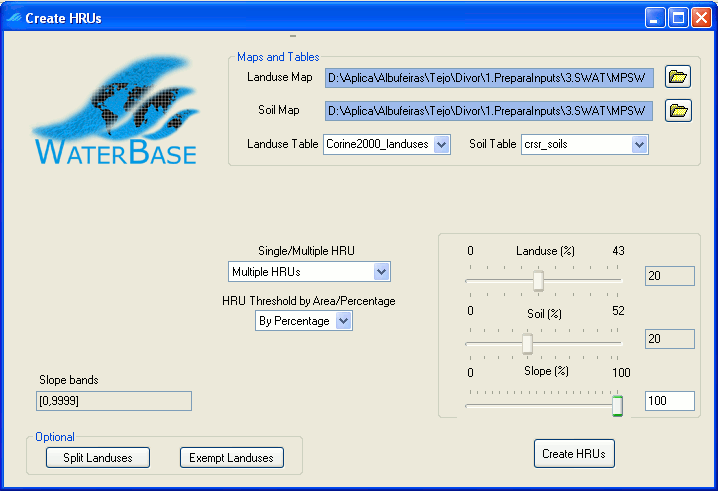Image resolution: width=718 pixels, height=491 pixels.
Task: Click the Exempt Landuses button
Action: (231, 457)
